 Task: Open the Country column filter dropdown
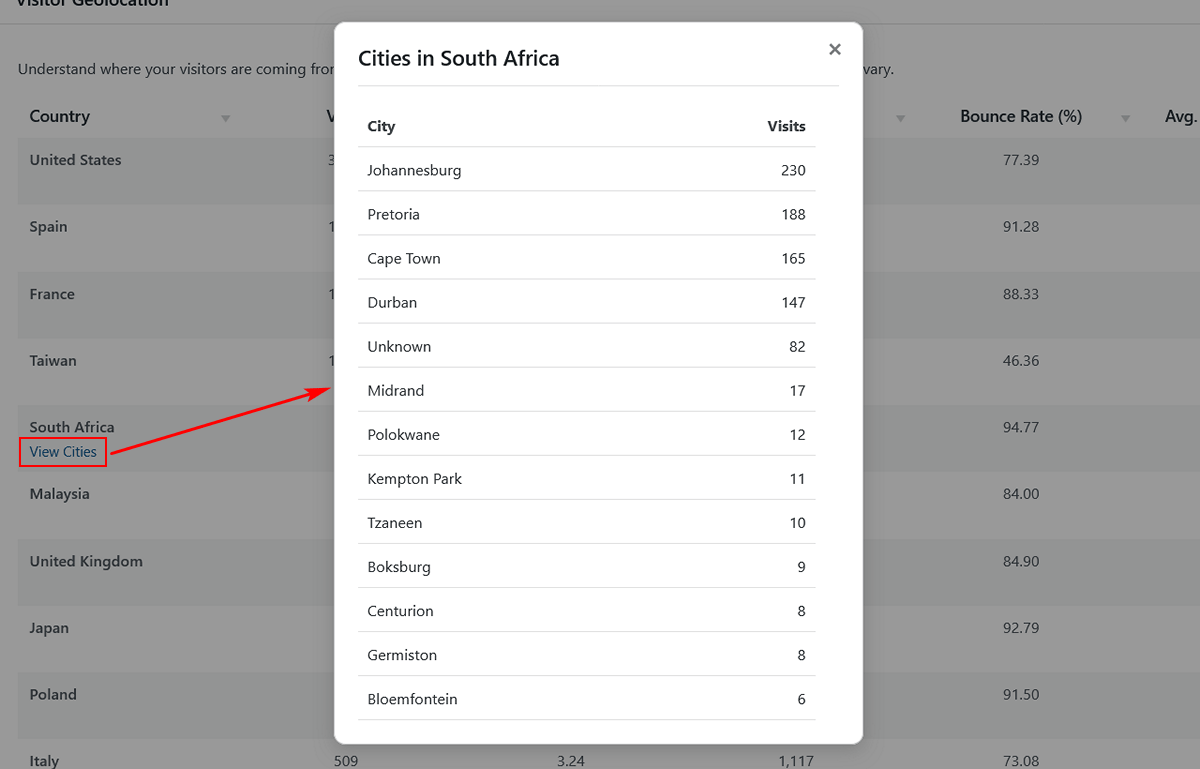226,117
